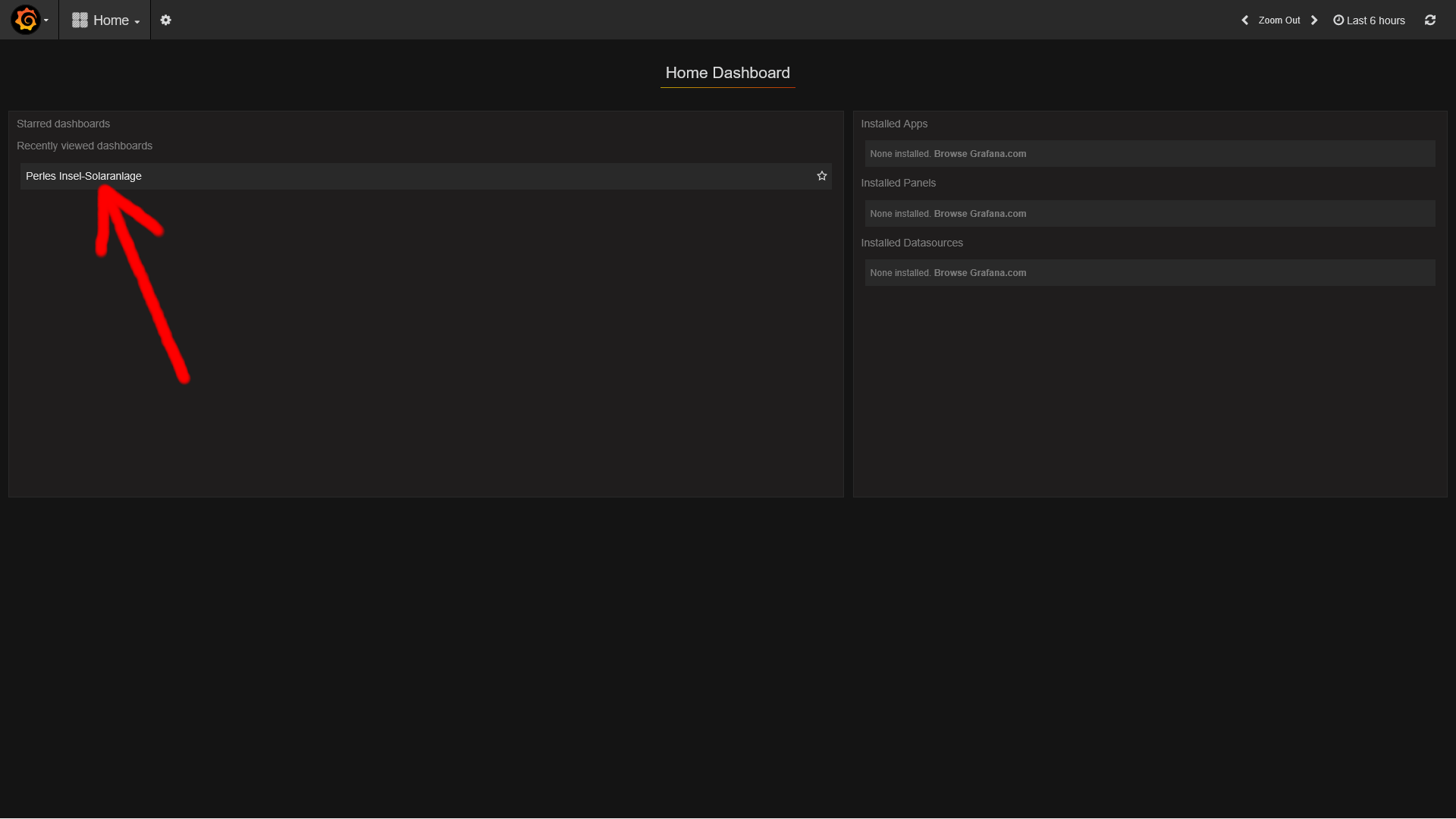Click the refresh dashboard icon

pos(1429,20)
